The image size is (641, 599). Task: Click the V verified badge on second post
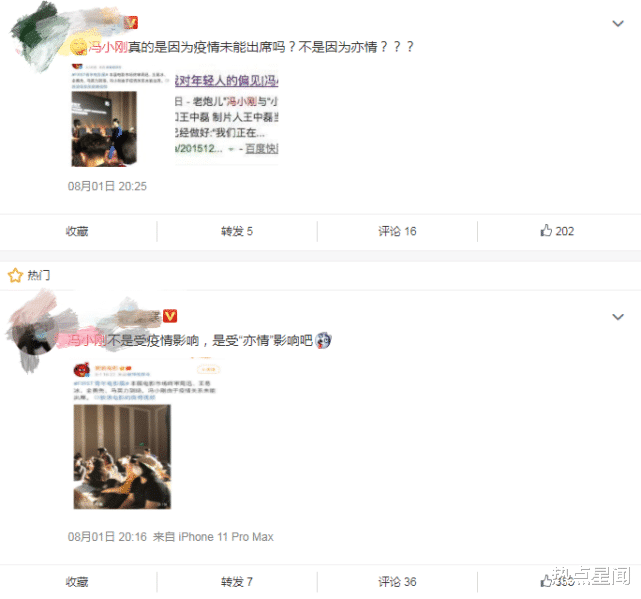(x=170, y=316)
